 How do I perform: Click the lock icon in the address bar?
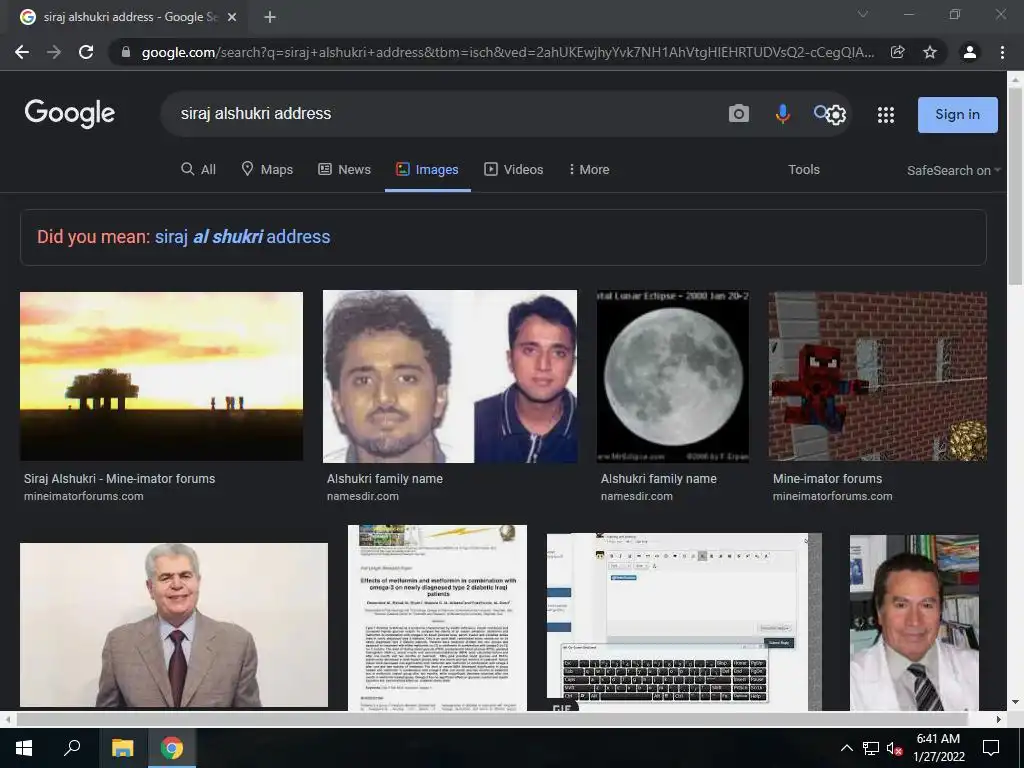tap(126, 52)
